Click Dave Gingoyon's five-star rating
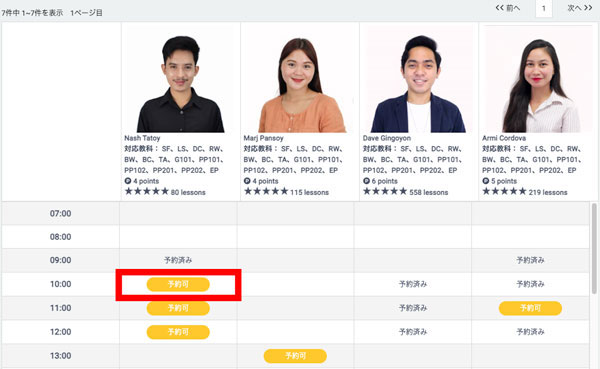The width and height of the screenshot is (600, 369). 385,191
